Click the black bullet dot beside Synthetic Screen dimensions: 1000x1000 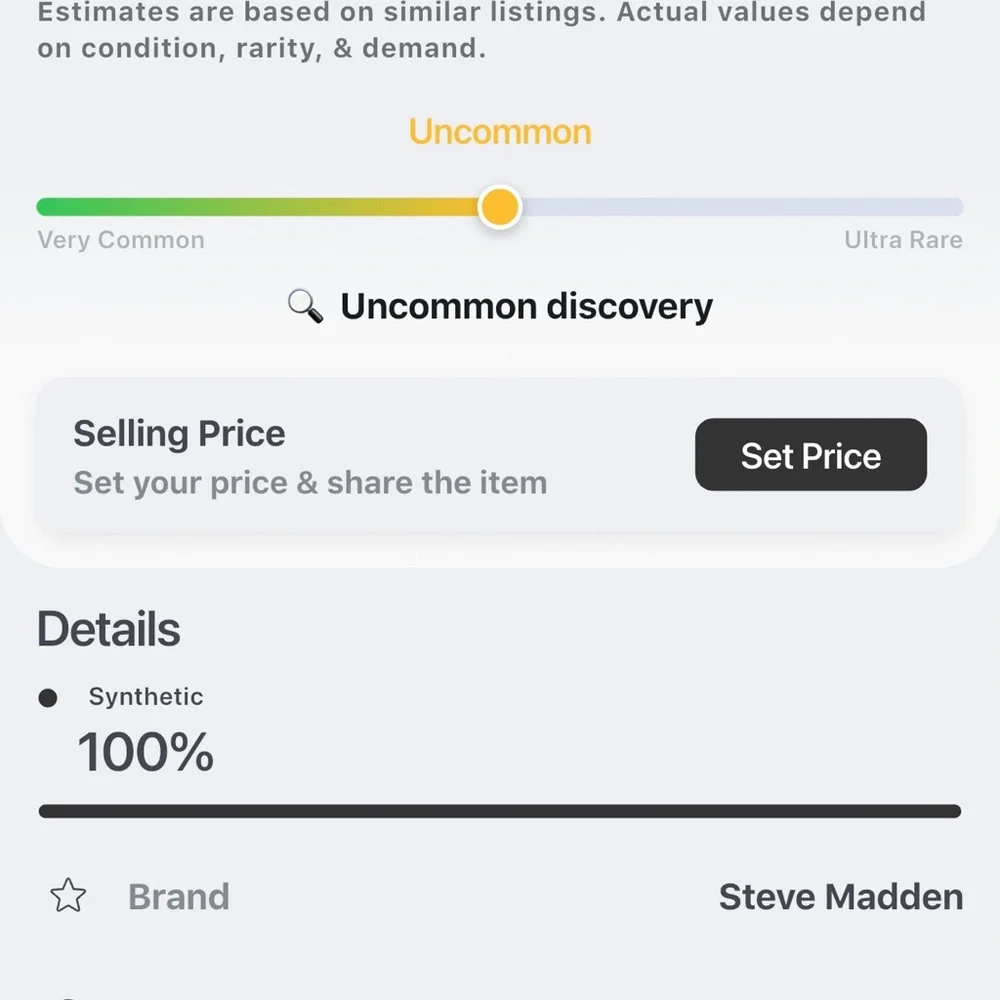click(48, 698)
